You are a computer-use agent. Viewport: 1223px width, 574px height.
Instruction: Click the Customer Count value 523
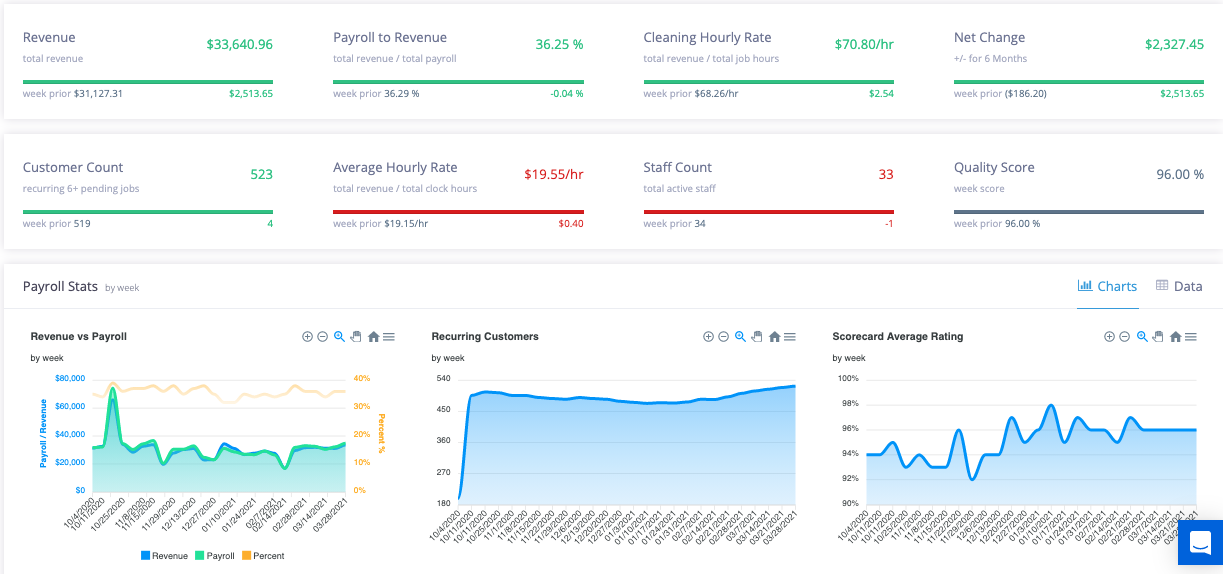click(x=261, y=174)
